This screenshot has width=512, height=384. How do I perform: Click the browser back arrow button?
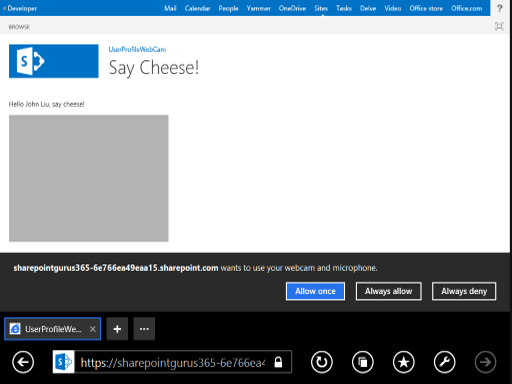click(x=23, y=362)
